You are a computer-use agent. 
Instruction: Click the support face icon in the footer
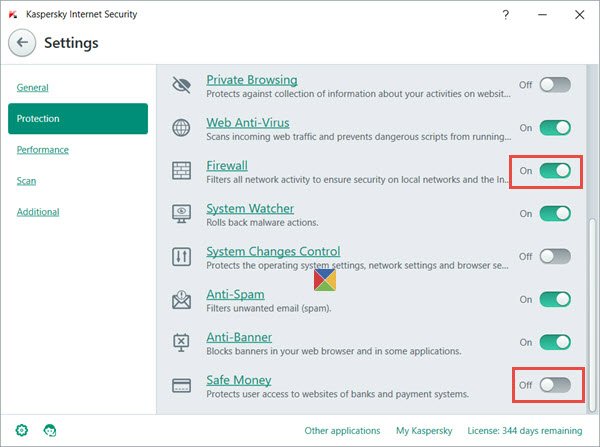(x=50, y=431)
